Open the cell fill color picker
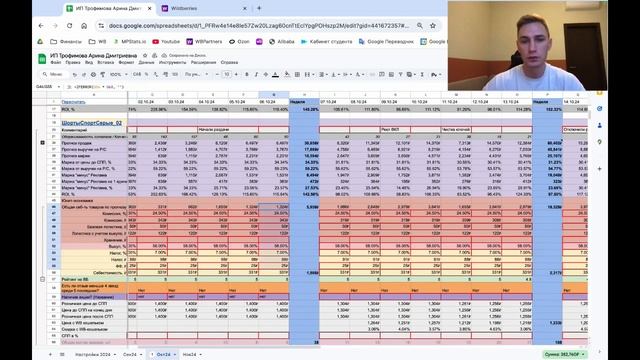This screenshot has height=360, width=640. [x=287, y=75]
